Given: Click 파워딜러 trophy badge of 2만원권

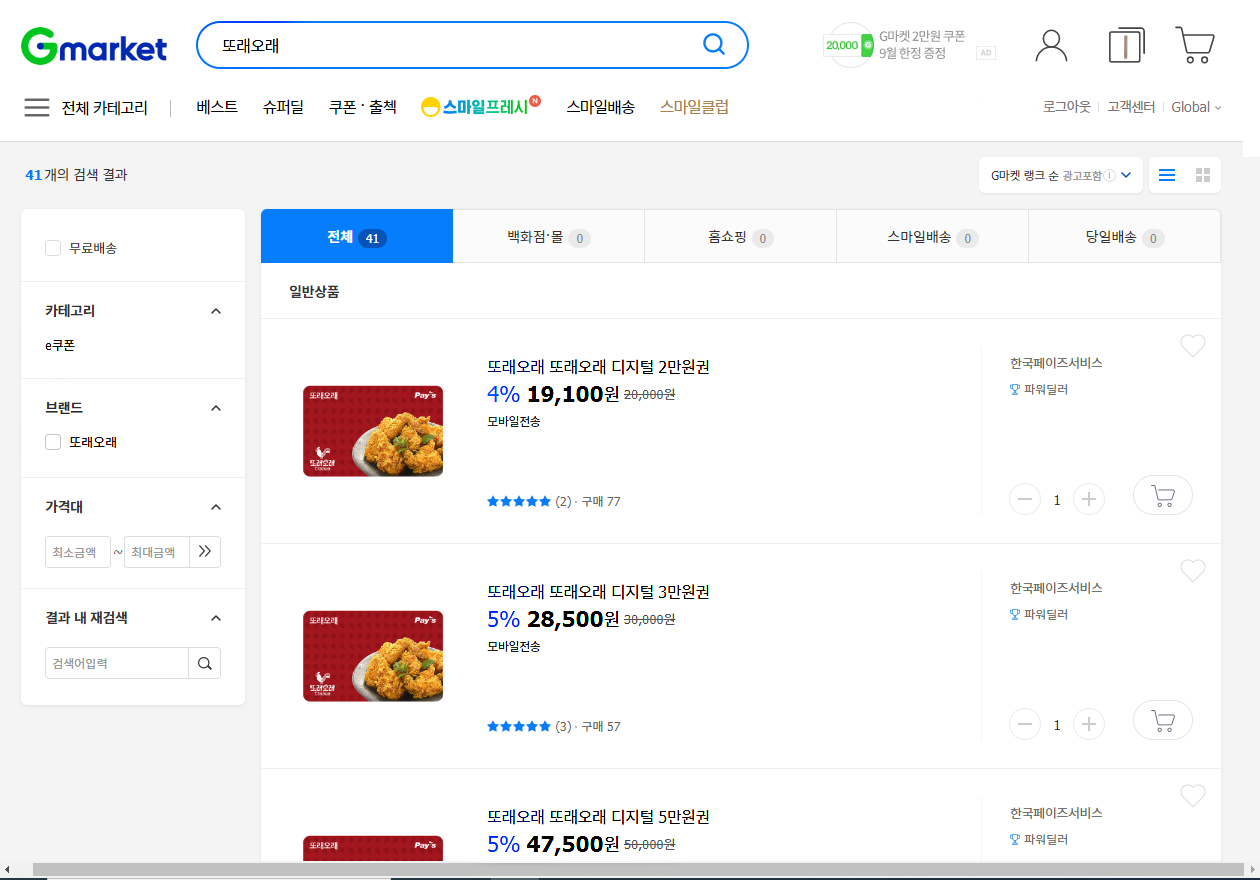Looking at the screenshot, I should pyautogui.click(x=1039, y=389).
